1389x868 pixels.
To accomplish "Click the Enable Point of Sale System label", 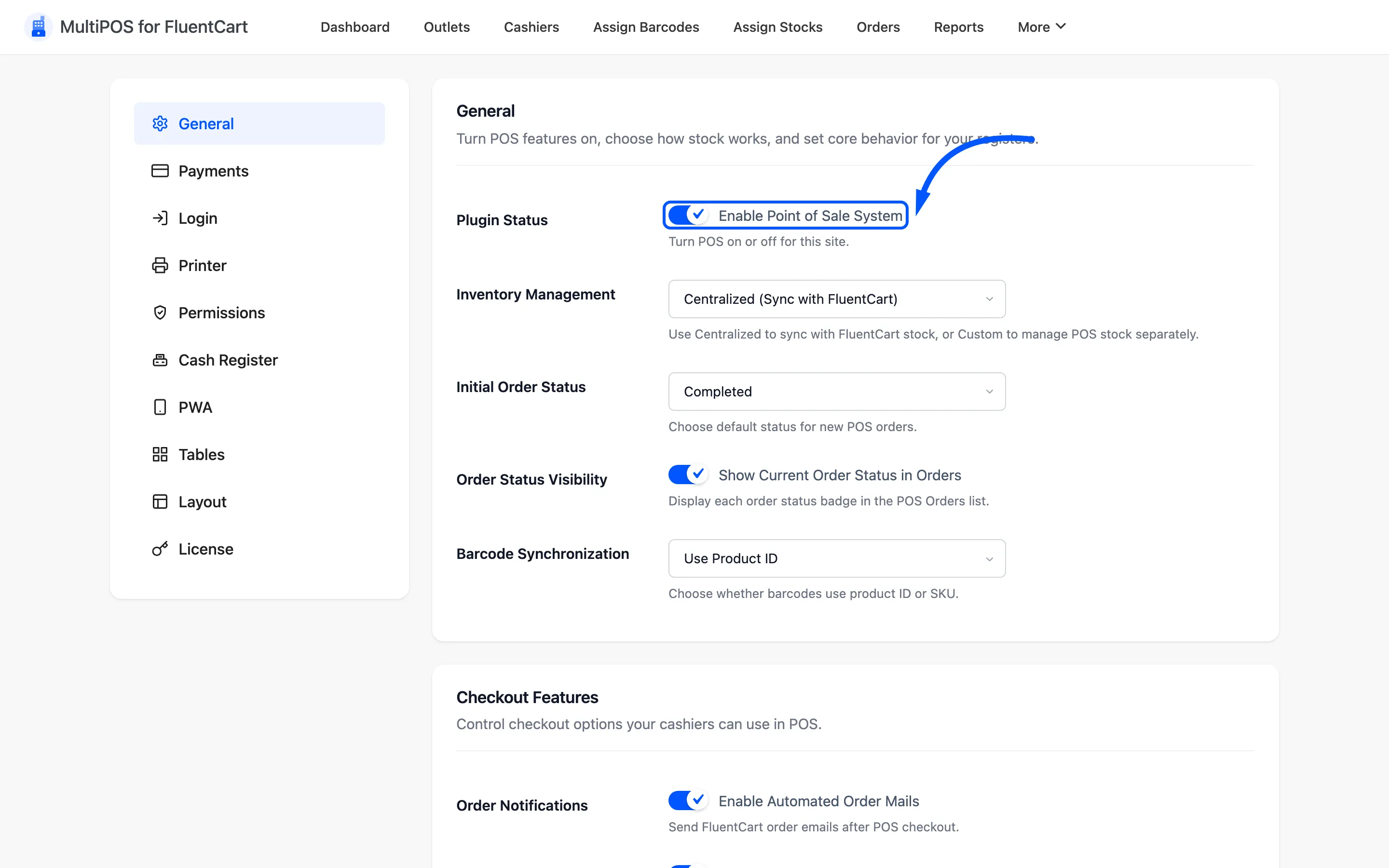I will (x=810, y=215).
